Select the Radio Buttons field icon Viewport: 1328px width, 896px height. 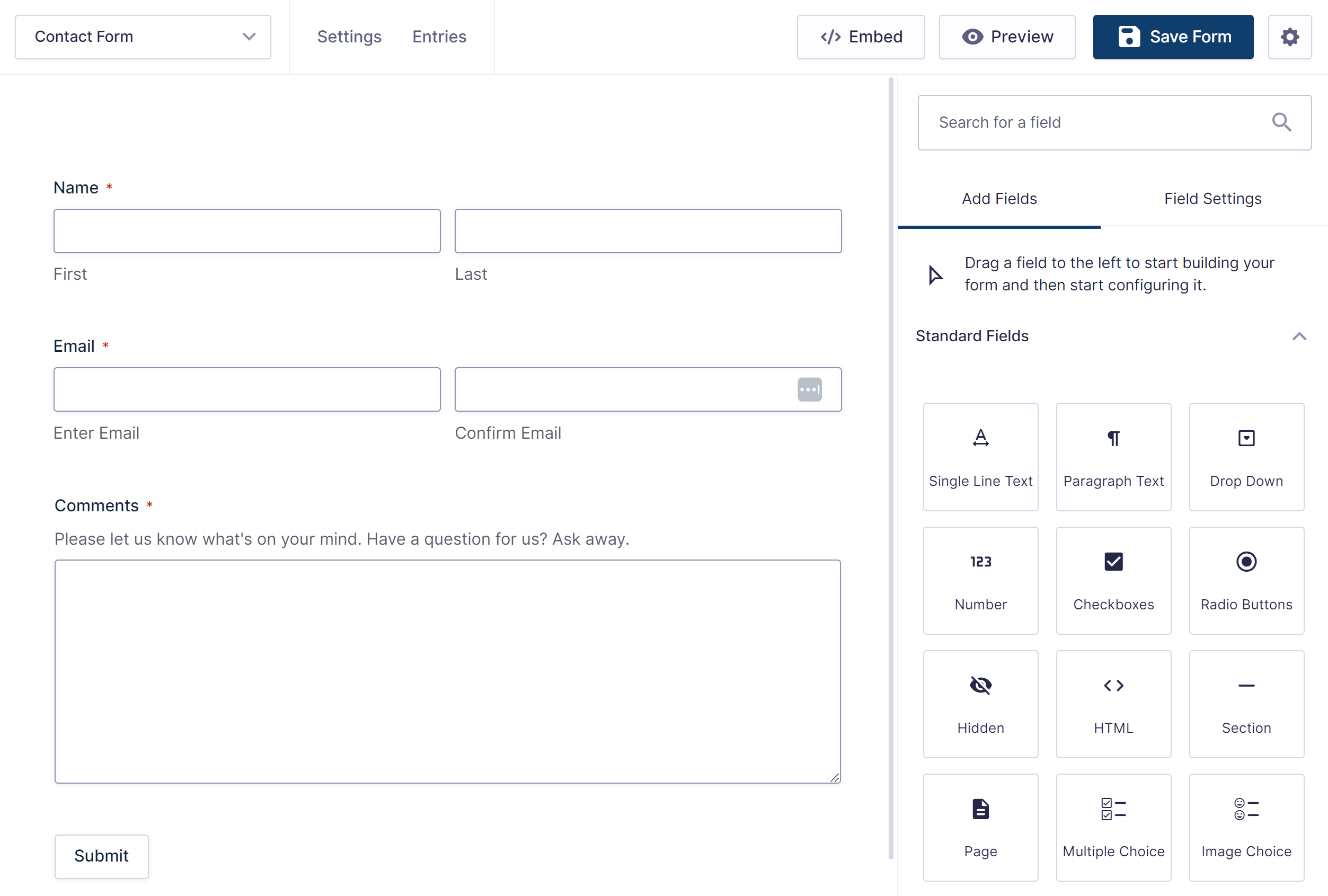tap(1247, 562)
